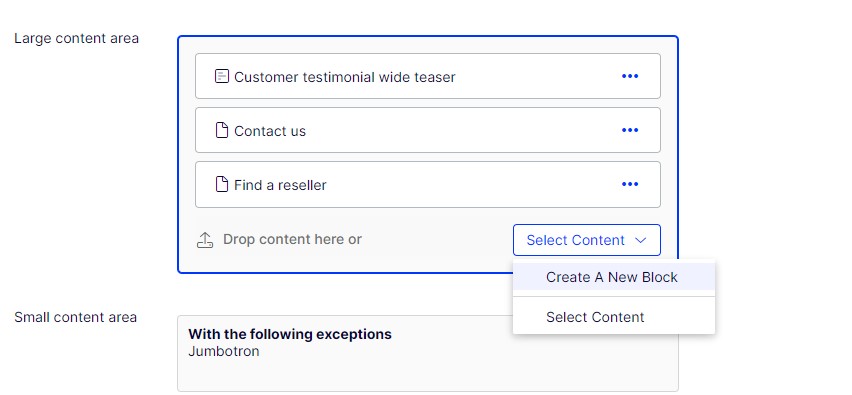Image resolution: width=852 pixels, height=395 pixels.
Task: Select the Customer testimonial wide teaser item text
Action: (x=344, y=77)
